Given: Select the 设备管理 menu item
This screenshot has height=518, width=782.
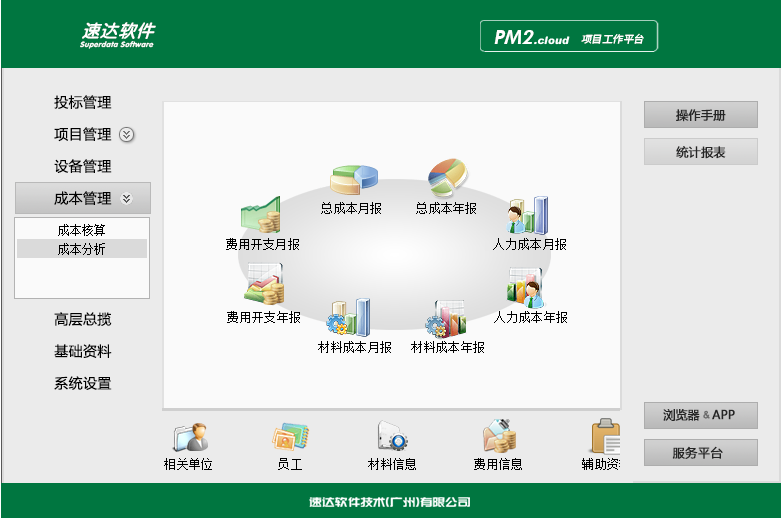Looking at the screenshot, I should click(x=83, y=167).
